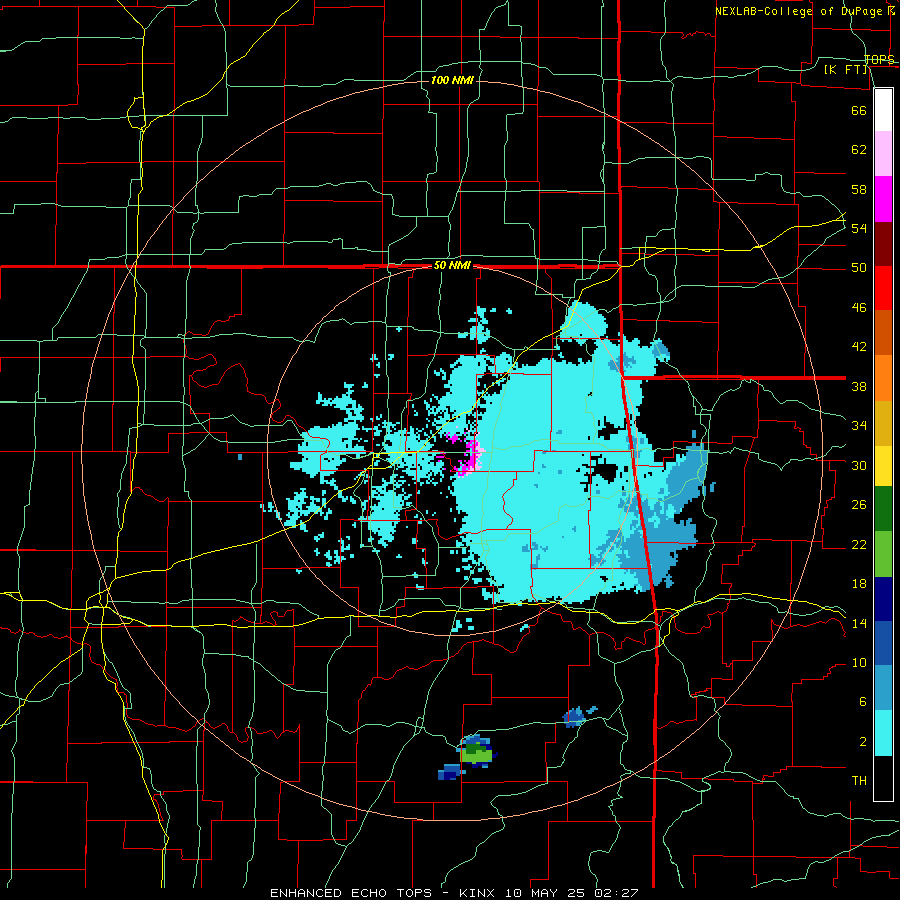Click the legend value '22'

[859, 545]
